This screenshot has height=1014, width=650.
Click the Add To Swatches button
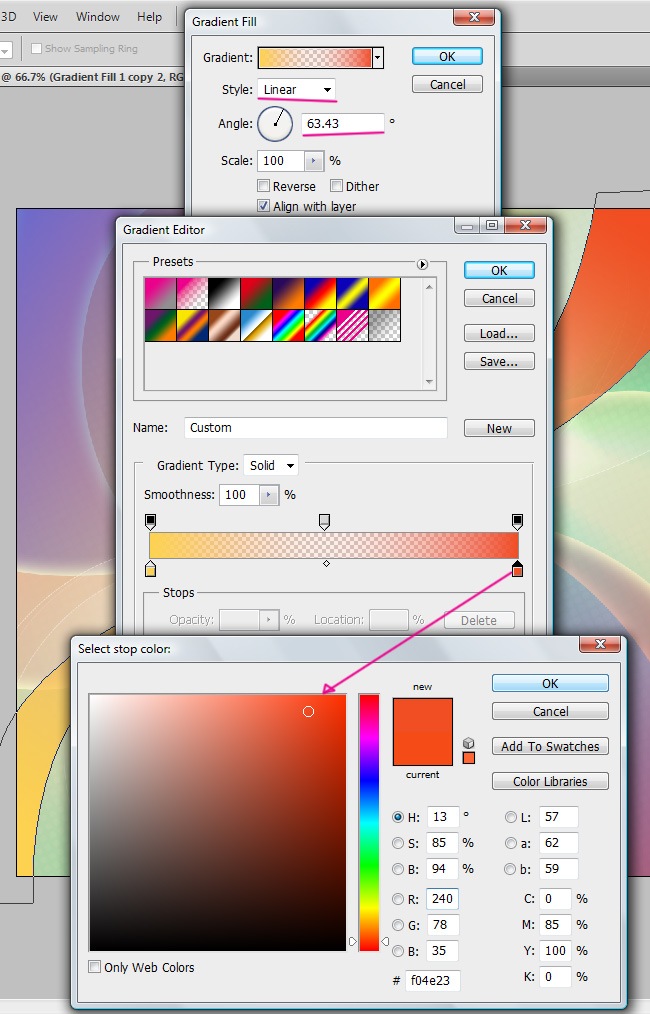coord(550,746)
